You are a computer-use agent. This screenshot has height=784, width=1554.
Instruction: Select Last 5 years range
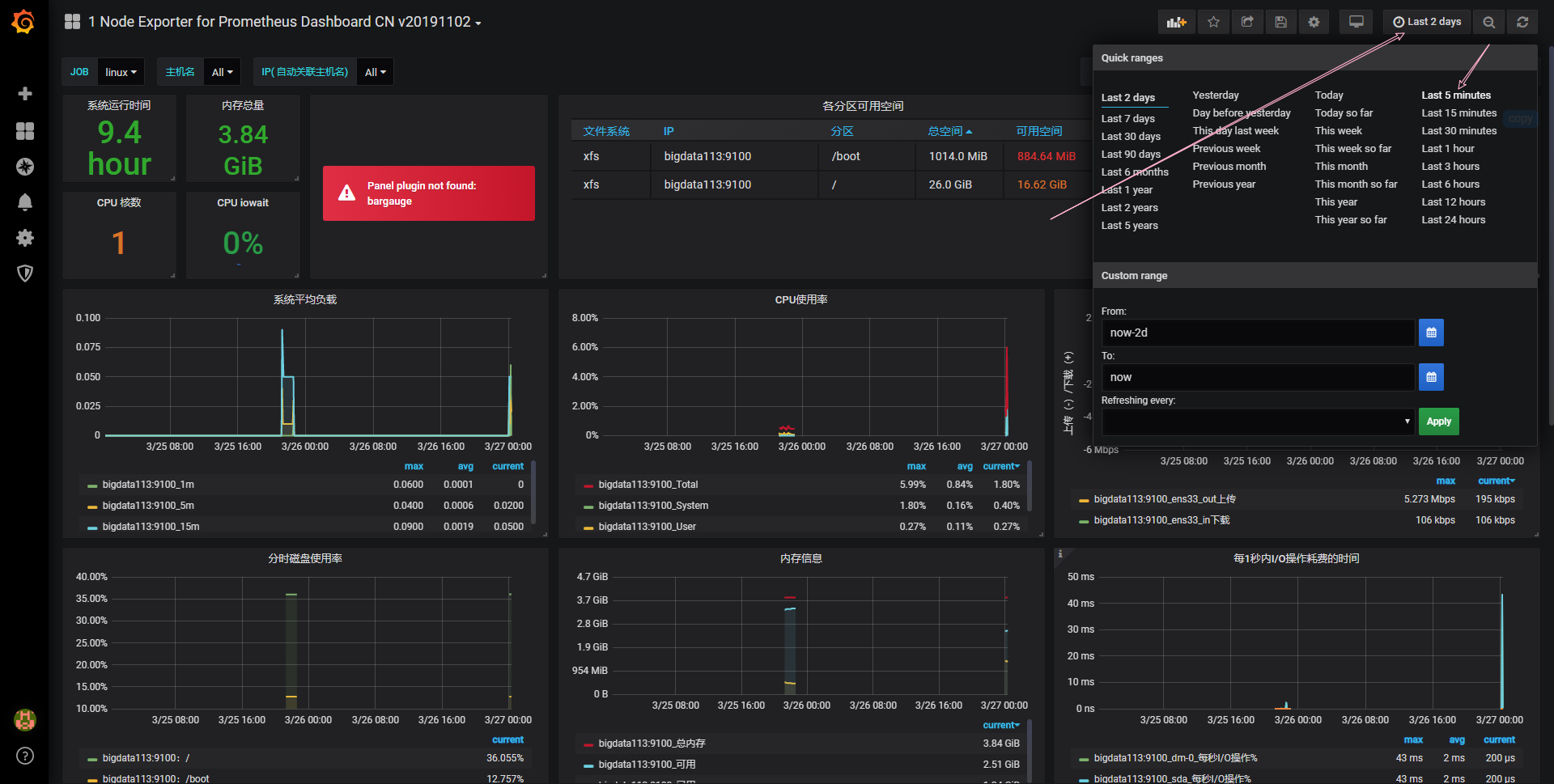pos(1129,226)
